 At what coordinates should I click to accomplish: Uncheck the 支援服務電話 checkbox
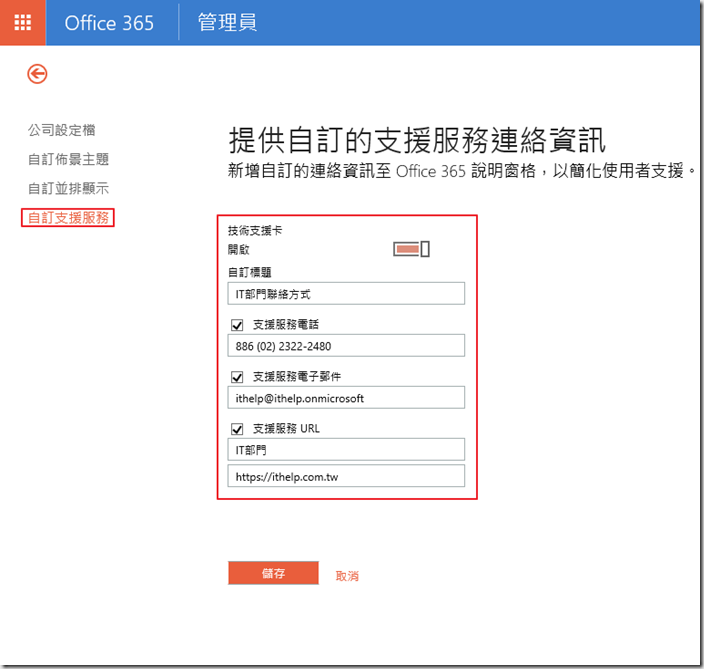(x=237, y=324)
